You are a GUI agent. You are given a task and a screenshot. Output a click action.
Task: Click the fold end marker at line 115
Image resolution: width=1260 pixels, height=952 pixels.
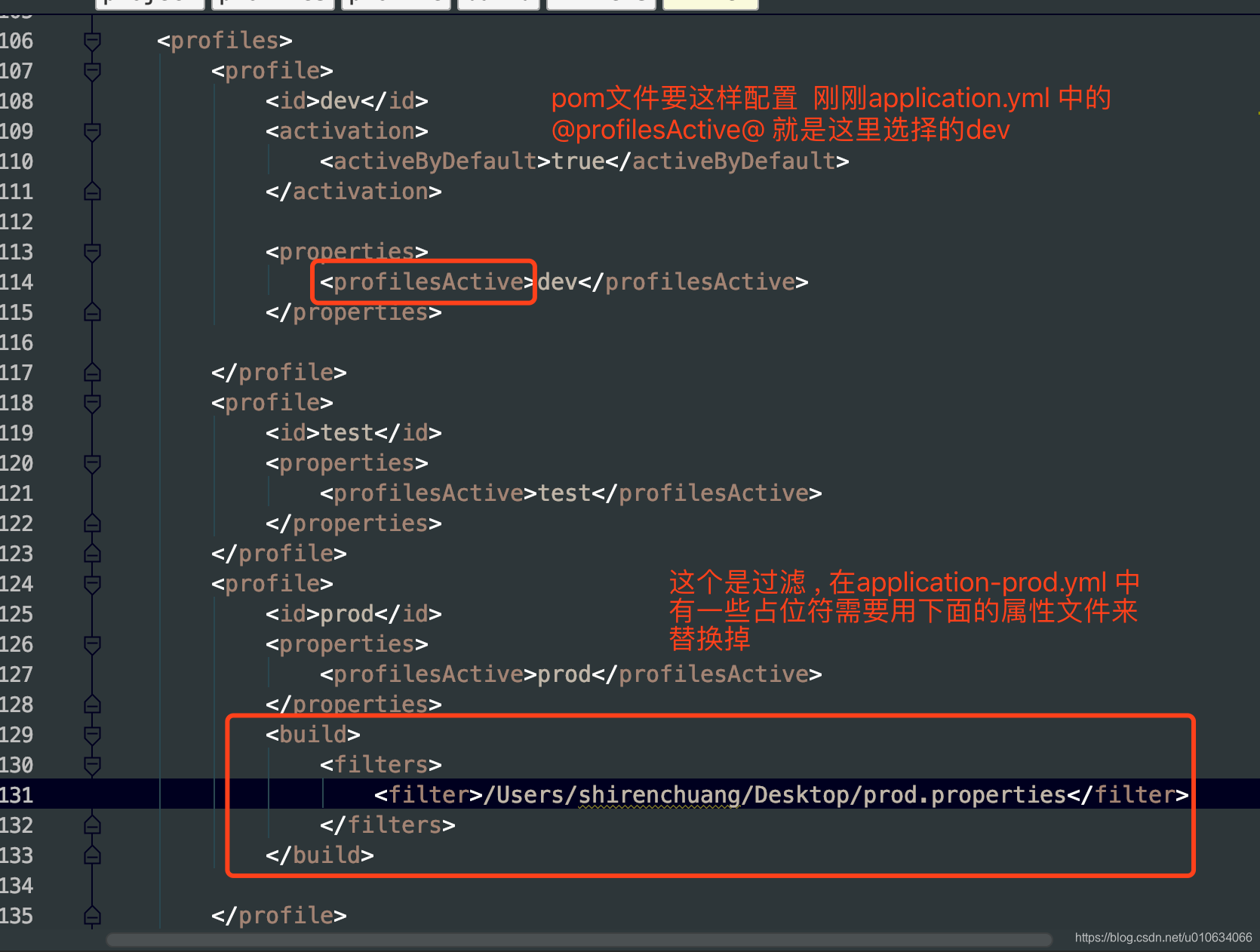coord(92,312)
